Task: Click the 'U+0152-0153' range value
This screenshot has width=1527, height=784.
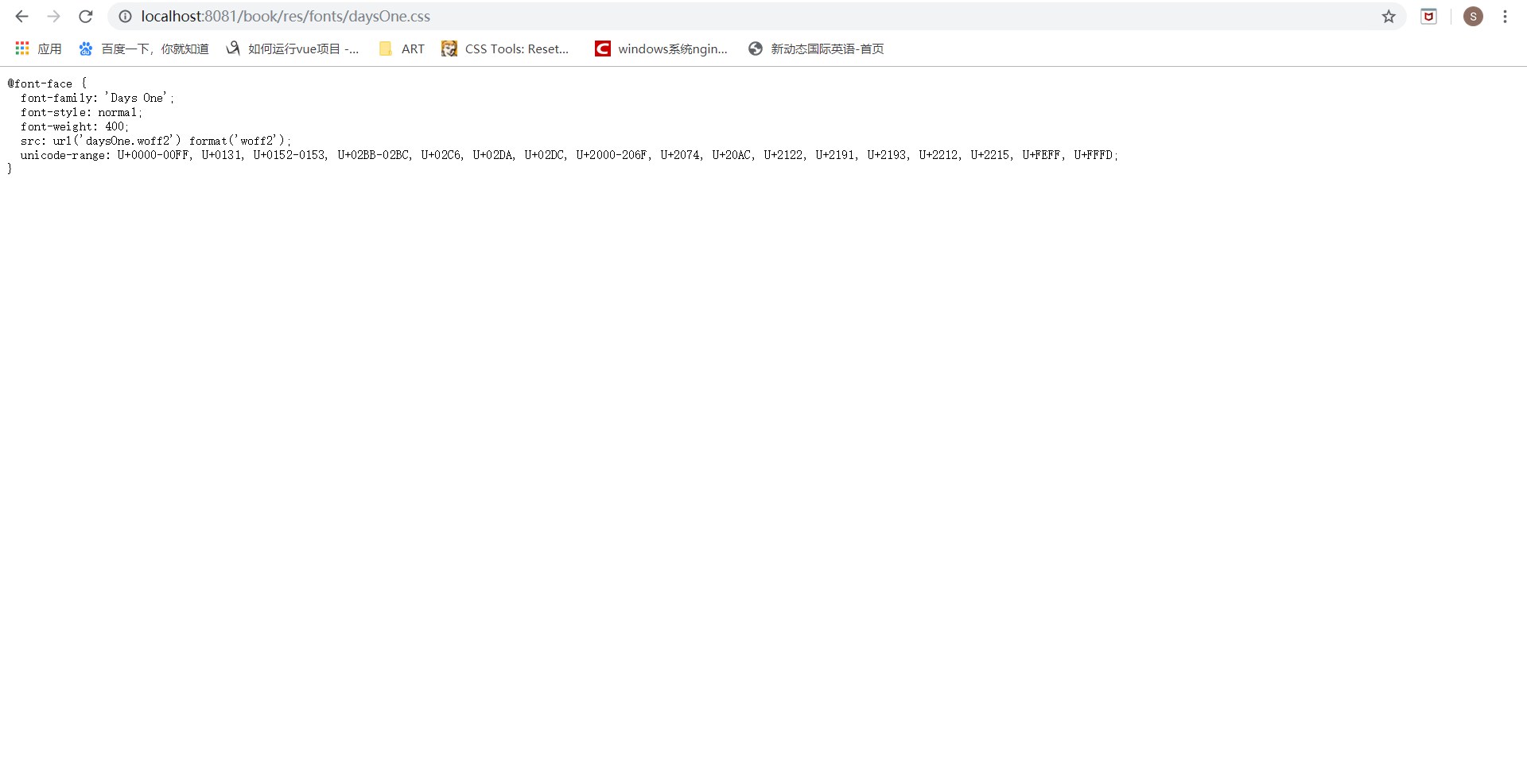Action: (x=289, y=155)
